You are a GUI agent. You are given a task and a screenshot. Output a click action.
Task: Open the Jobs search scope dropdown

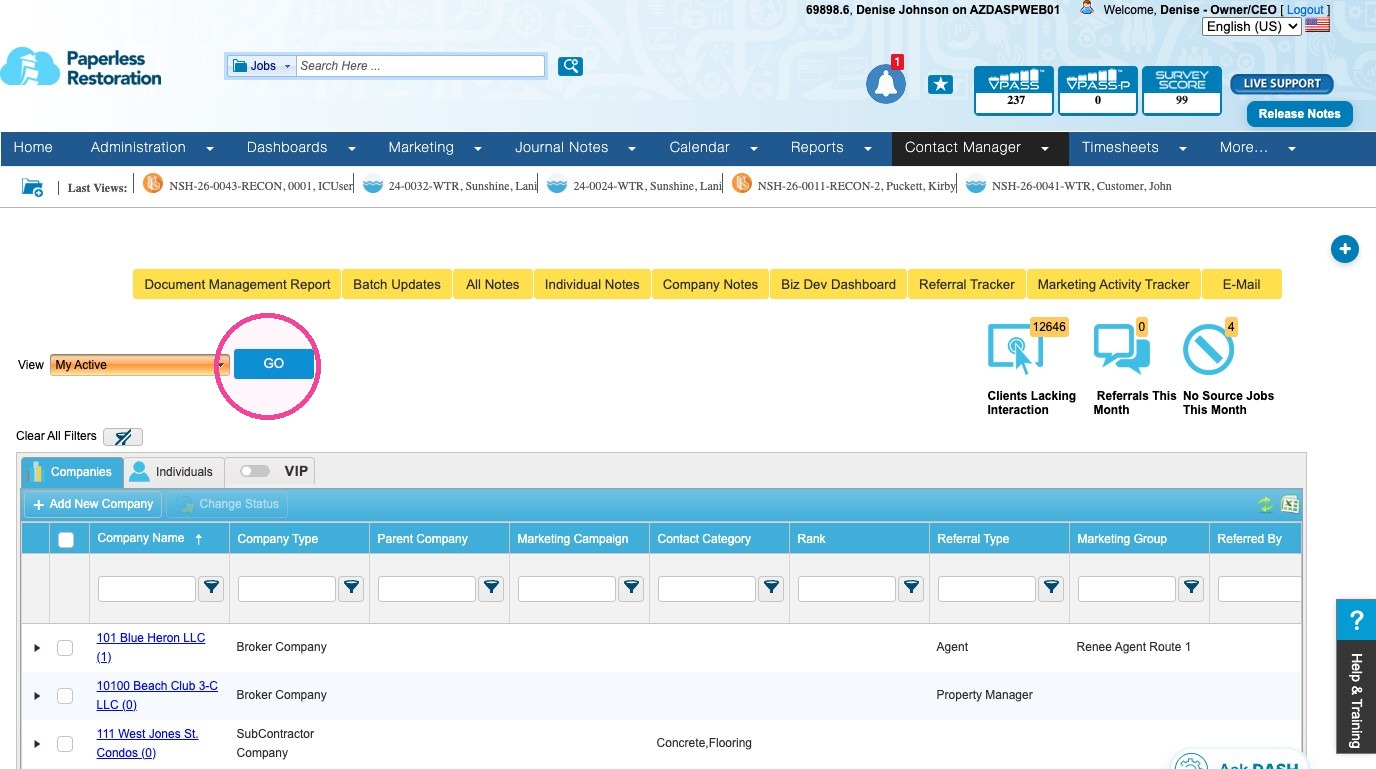pyautogui.click(x=262, y=66)
